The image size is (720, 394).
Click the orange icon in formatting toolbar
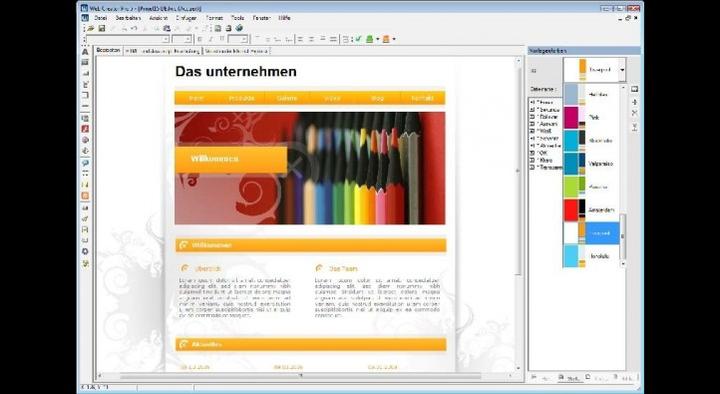(x=386, y=39)
